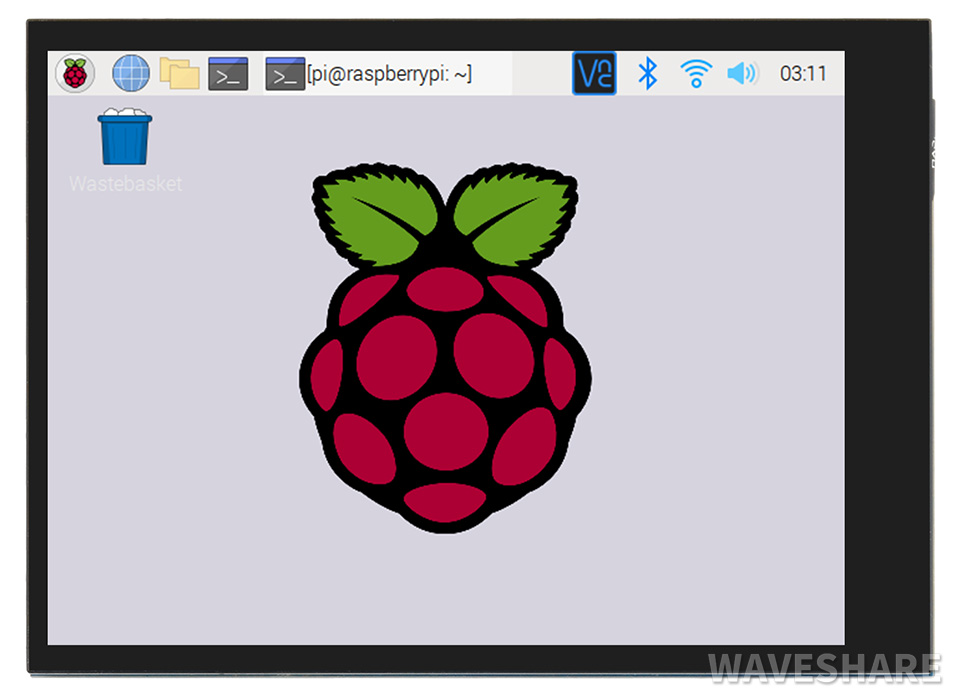Screen dimensions: 960x697
Task: Open the File Manager folders icon
Action: tap(180, 73)
